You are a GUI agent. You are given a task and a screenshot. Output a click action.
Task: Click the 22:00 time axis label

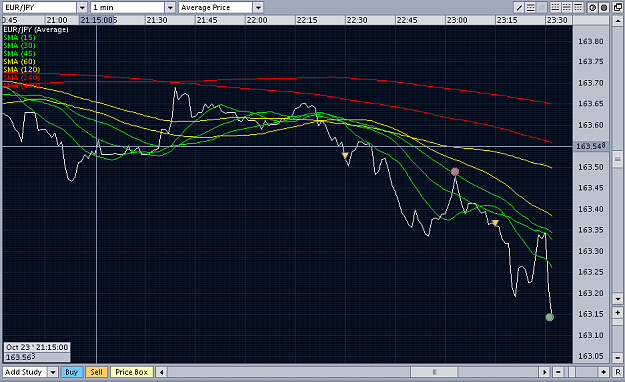point(257,20)
